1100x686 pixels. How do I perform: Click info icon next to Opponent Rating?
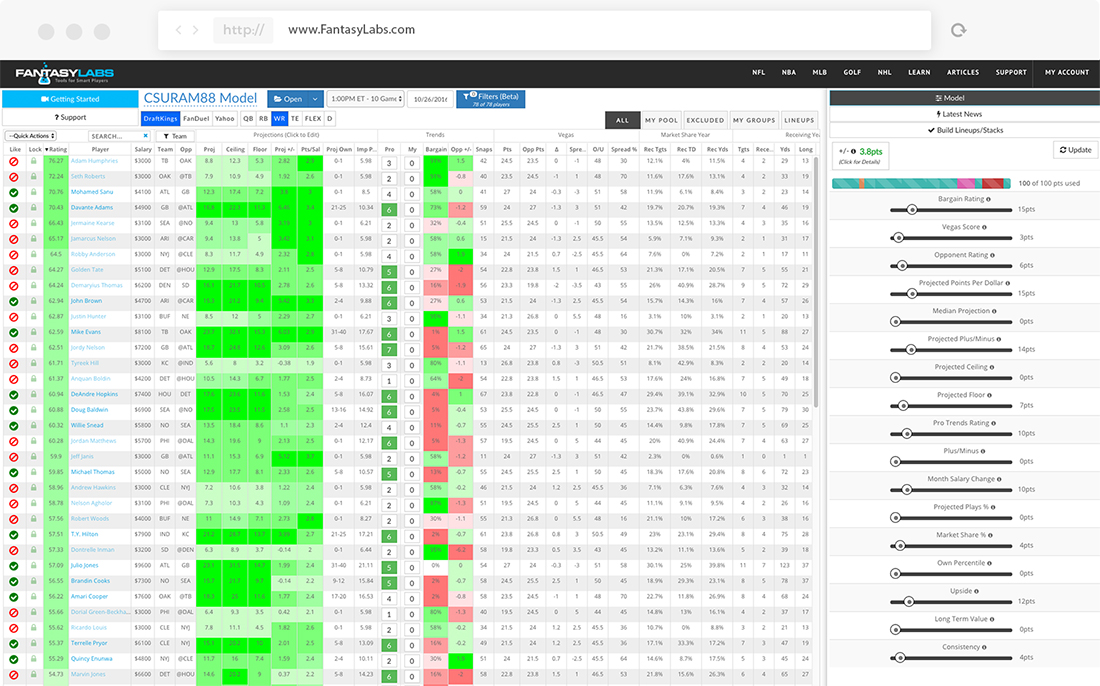coord(992,255)
